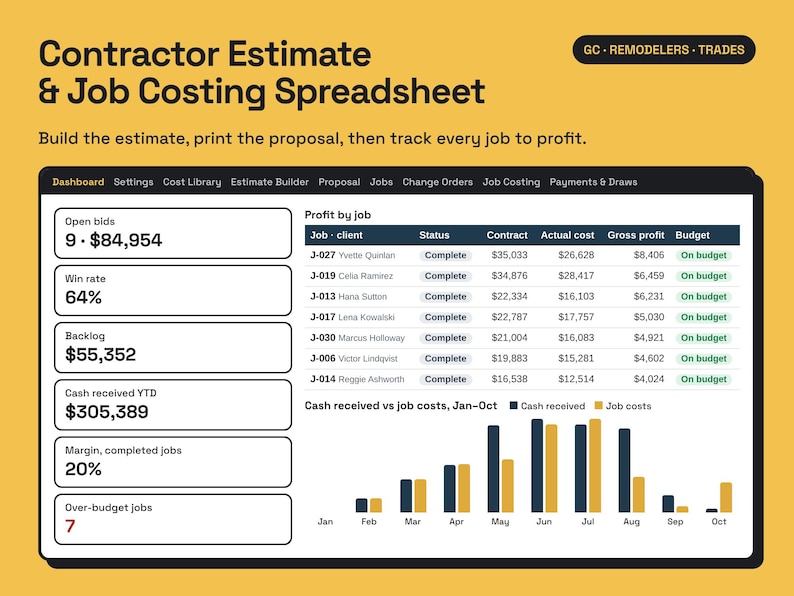Click contract value $22,787
794x596 pixels.
click(509, 317)
